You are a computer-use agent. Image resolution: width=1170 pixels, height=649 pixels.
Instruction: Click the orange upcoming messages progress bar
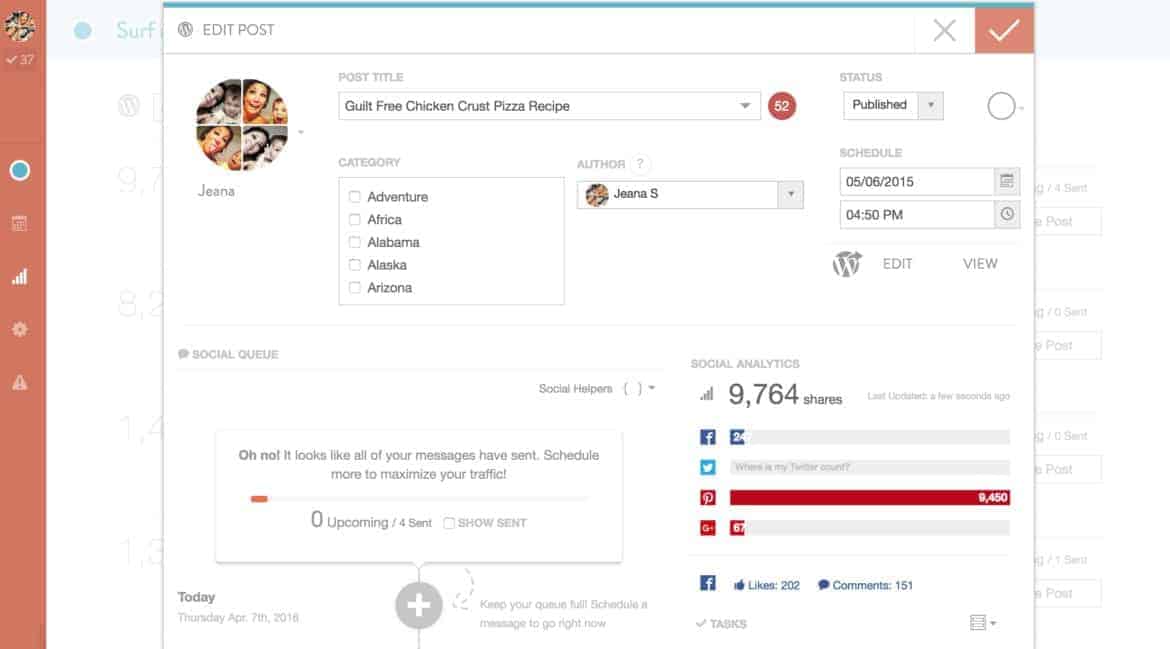[x=260, y=498]
